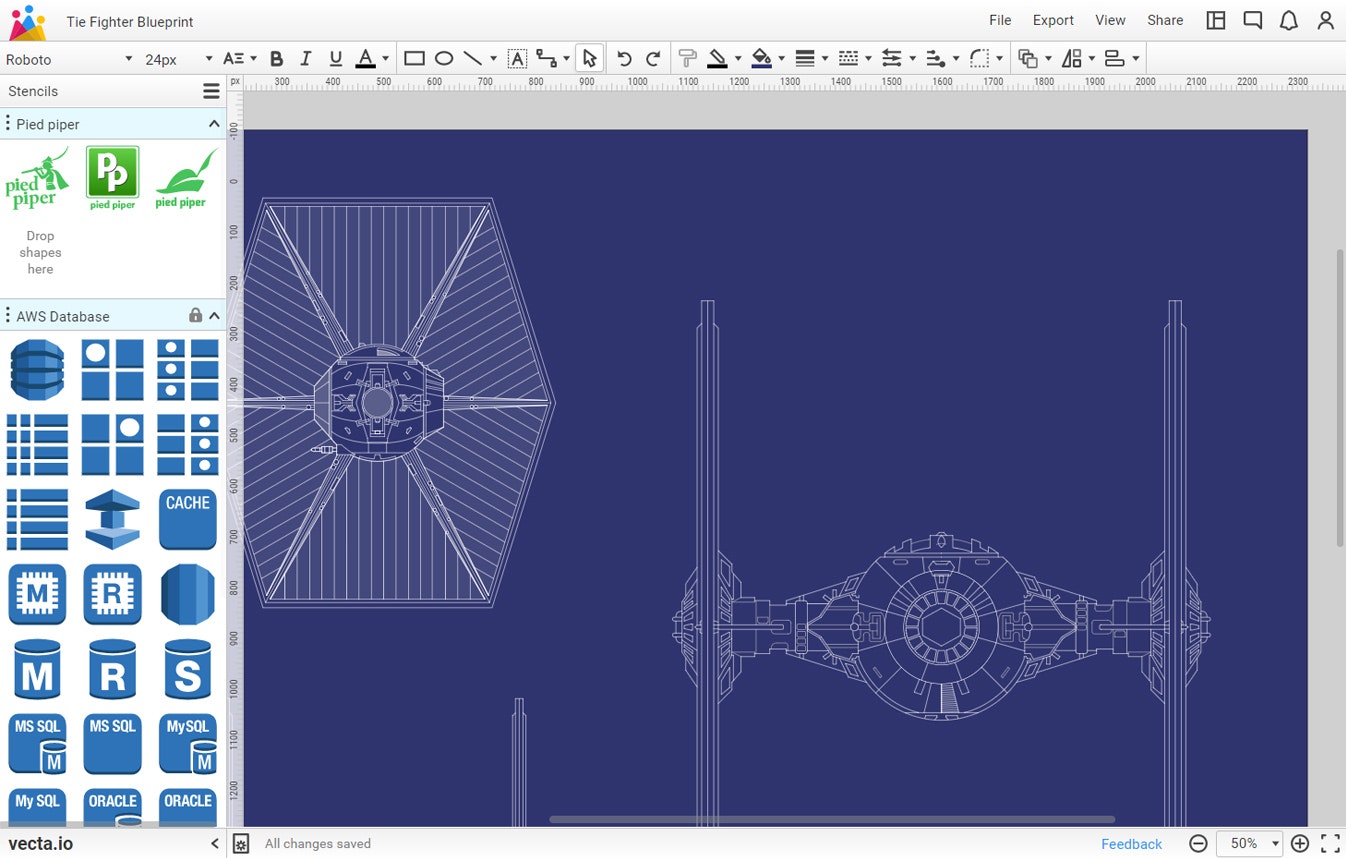Click the text line-height icon
The height and width of the screenshot is (858, 1346).
click(233, 59)
